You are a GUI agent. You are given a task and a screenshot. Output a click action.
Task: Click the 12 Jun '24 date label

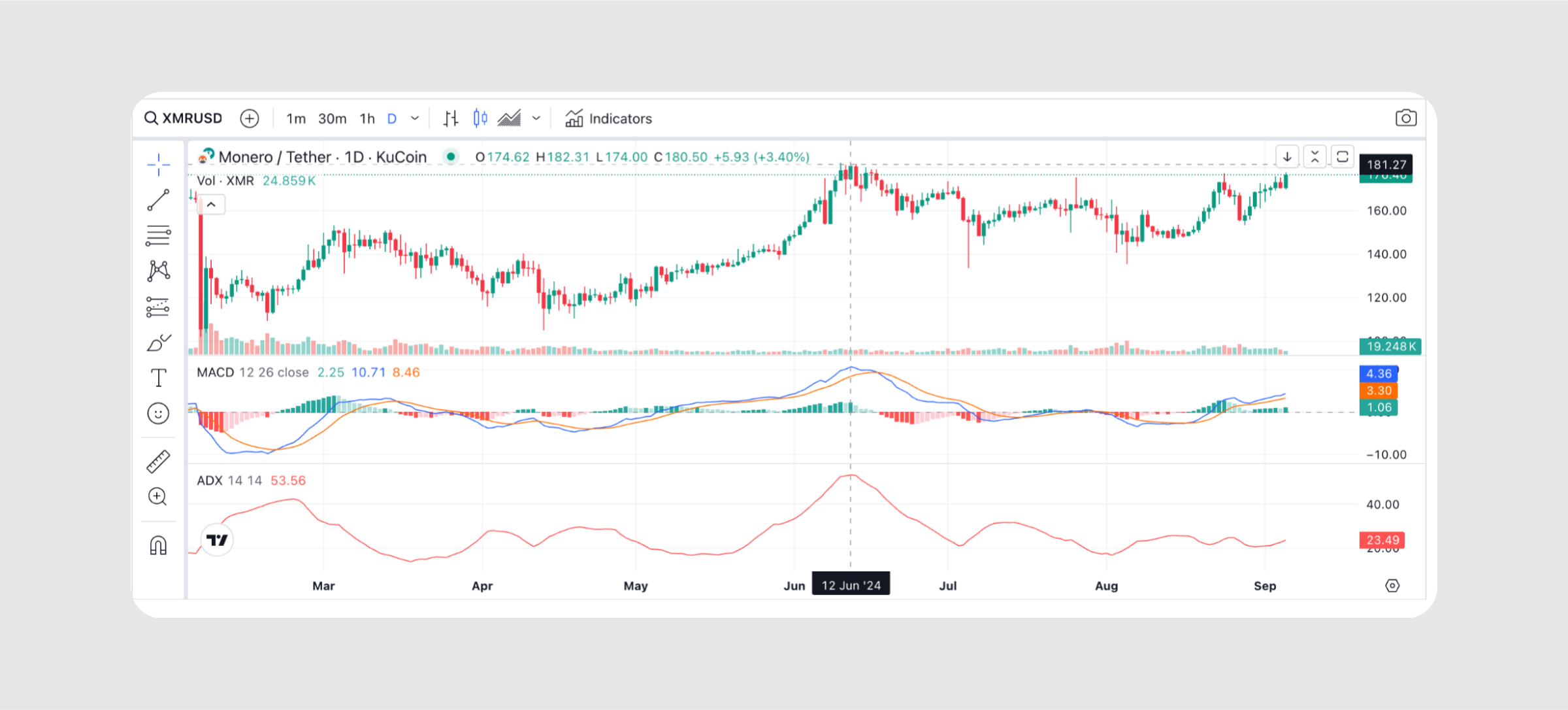click(x=851, y=585)
